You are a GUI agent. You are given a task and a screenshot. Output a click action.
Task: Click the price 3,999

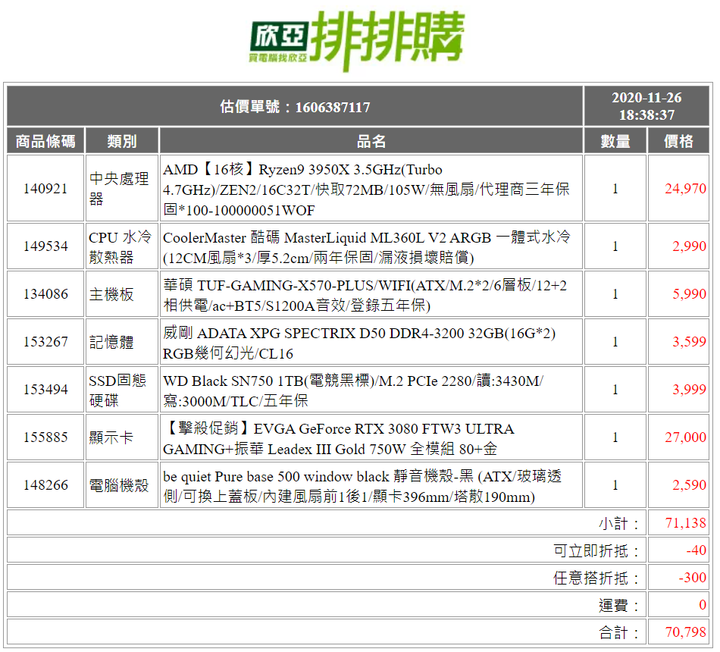point(689,389)
